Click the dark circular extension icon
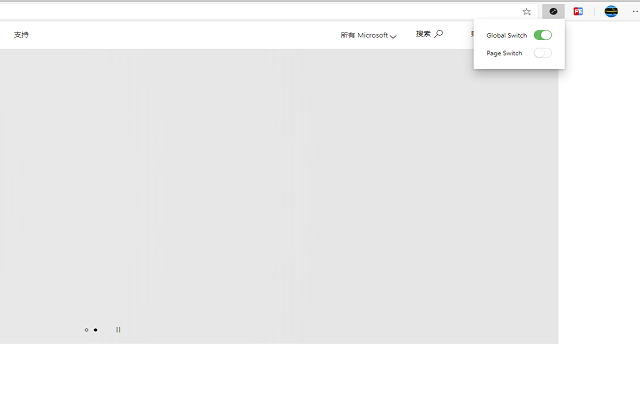The width and height of the screenshot is (640, 400). (x=553, y=11)
